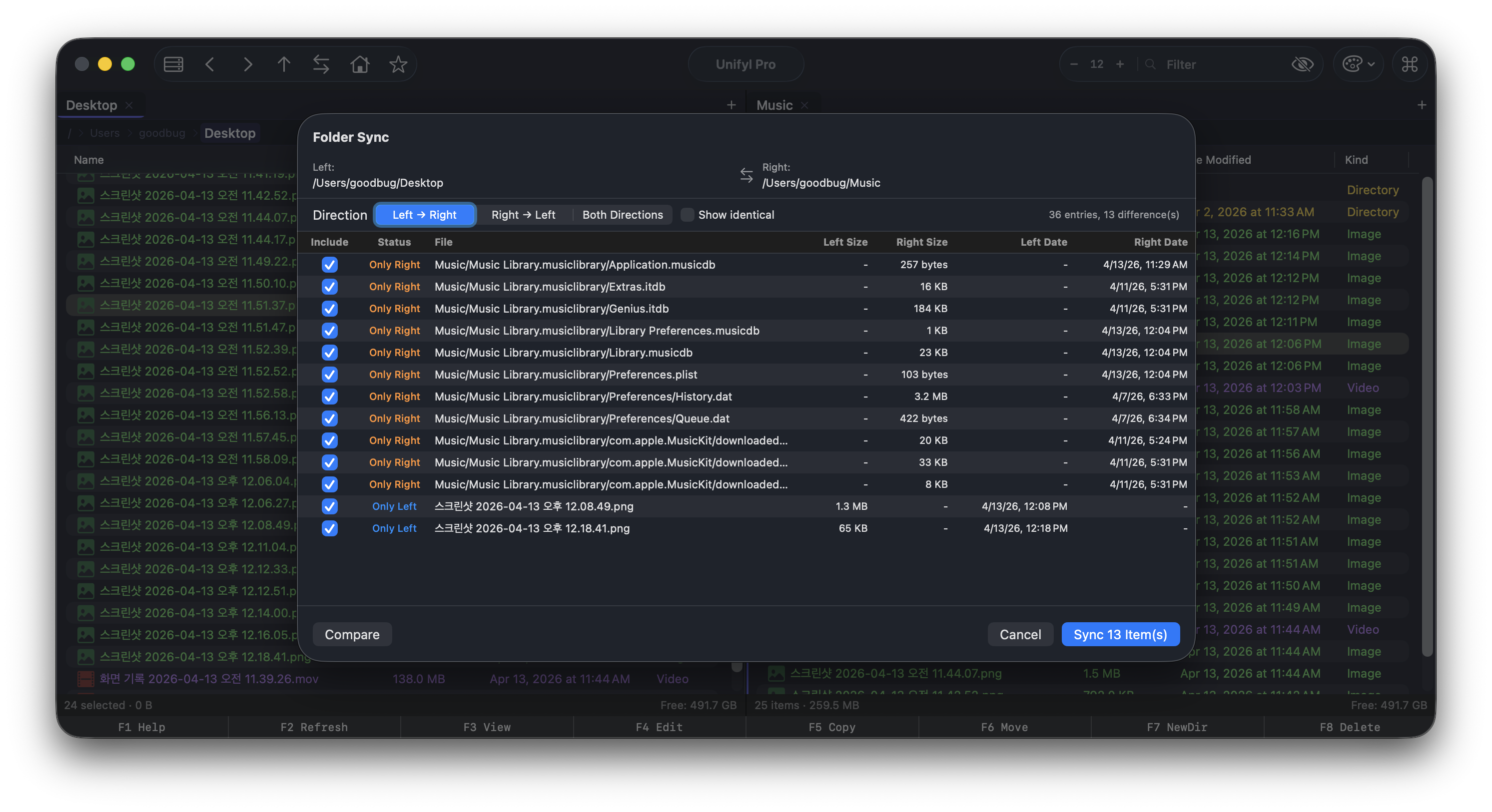Image resolution: width=1492 pixels, height=812 pixels.
Task: Click the home folder icon in toolbar
Action: tap(360, 64)
